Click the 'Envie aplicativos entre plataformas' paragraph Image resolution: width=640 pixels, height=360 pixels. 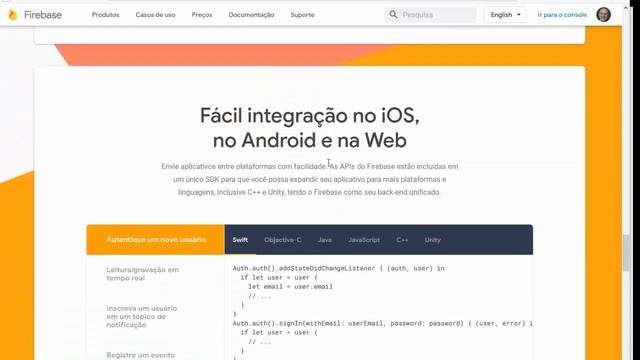310,179
